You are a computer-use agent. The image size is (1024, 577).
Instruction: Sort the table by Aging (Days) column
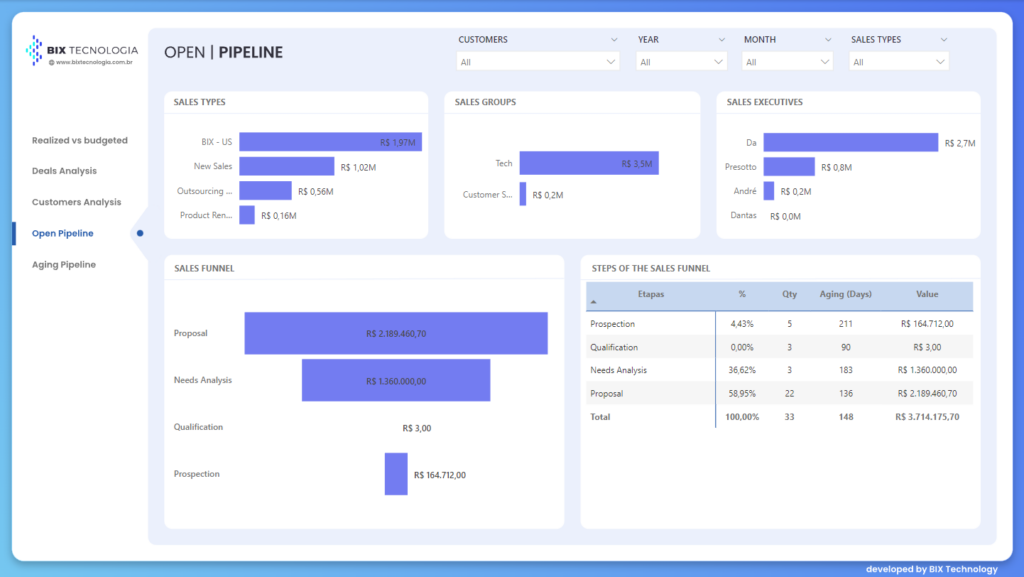[846, 295]
